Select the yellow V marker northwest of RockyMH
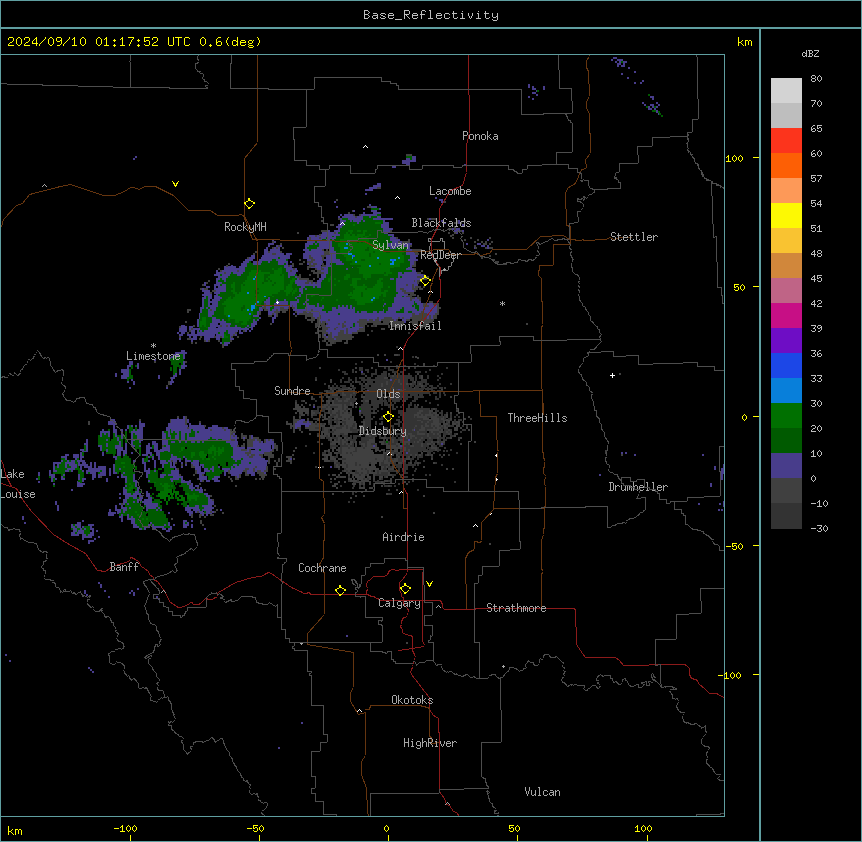862x842 pixels. coord(175,184)
